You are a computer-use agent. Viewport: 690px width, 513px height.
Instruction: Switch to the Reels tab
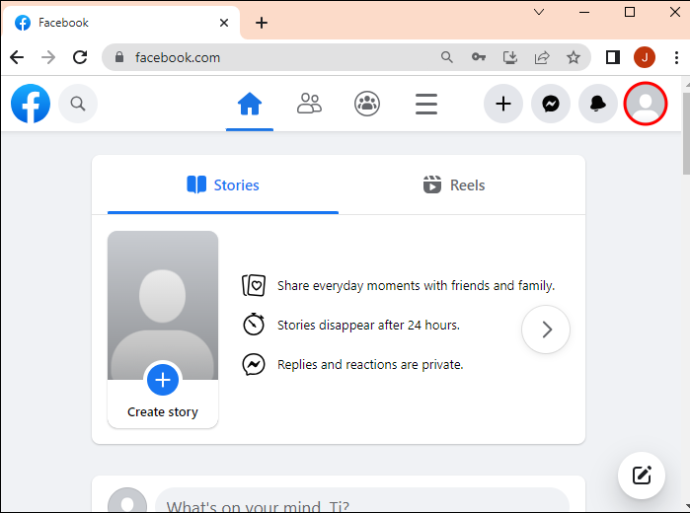point(454,185)
